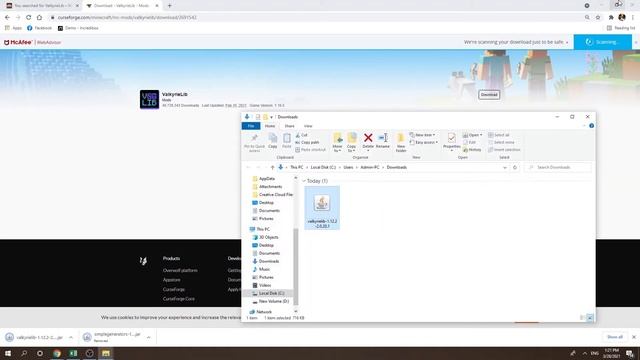
Task: Select Creative Cloud Files in navigation pane
Action: point(273,195)
